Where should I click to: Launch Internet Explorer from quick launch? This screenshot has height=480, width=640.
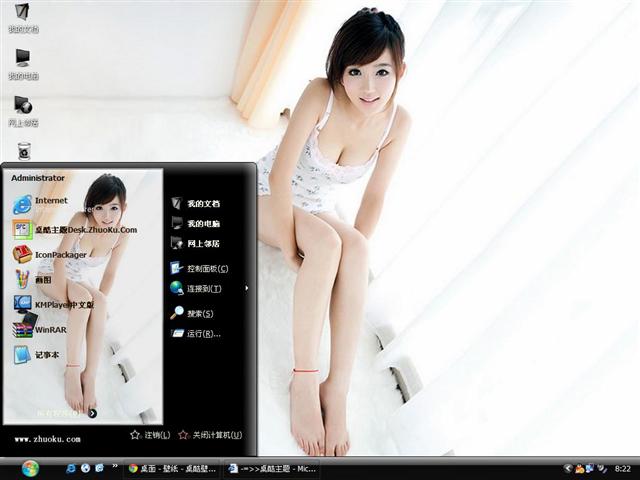click(71, 468)
